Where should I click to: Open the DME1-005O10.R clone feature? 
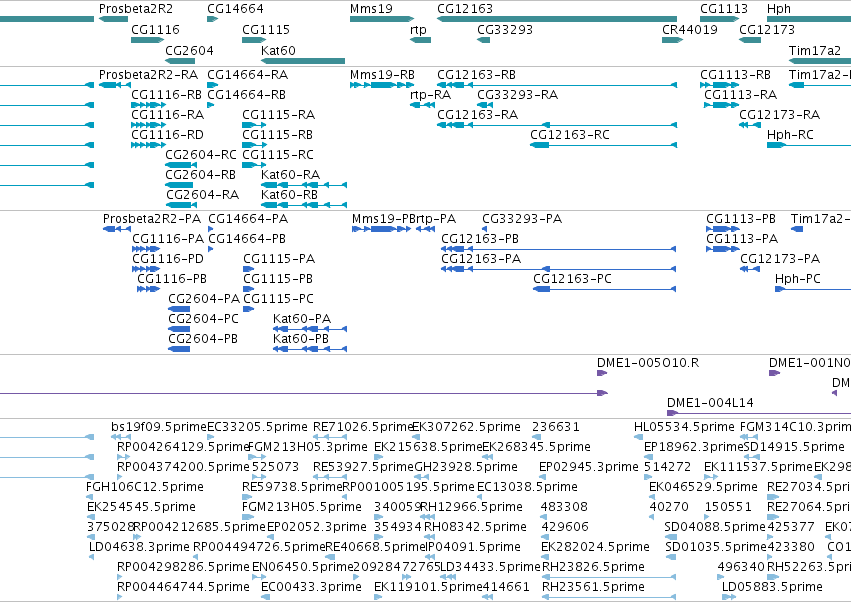(602, 373)
